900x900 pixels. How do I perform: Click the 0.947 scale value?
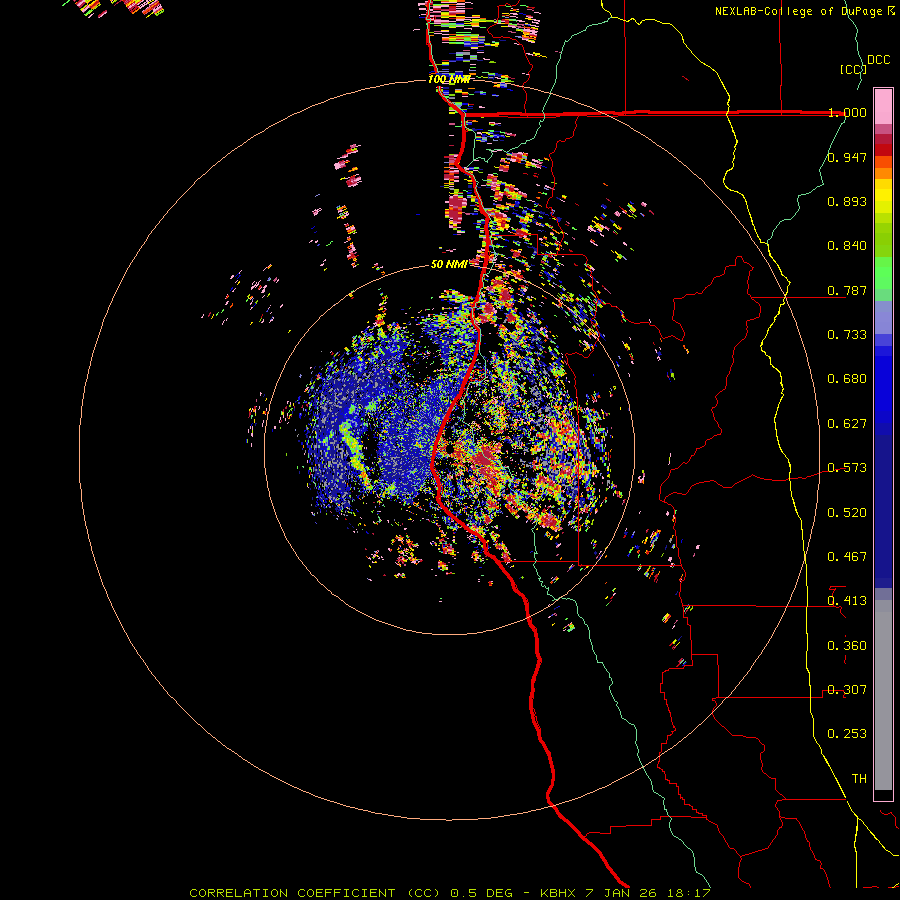pos(847,157)
